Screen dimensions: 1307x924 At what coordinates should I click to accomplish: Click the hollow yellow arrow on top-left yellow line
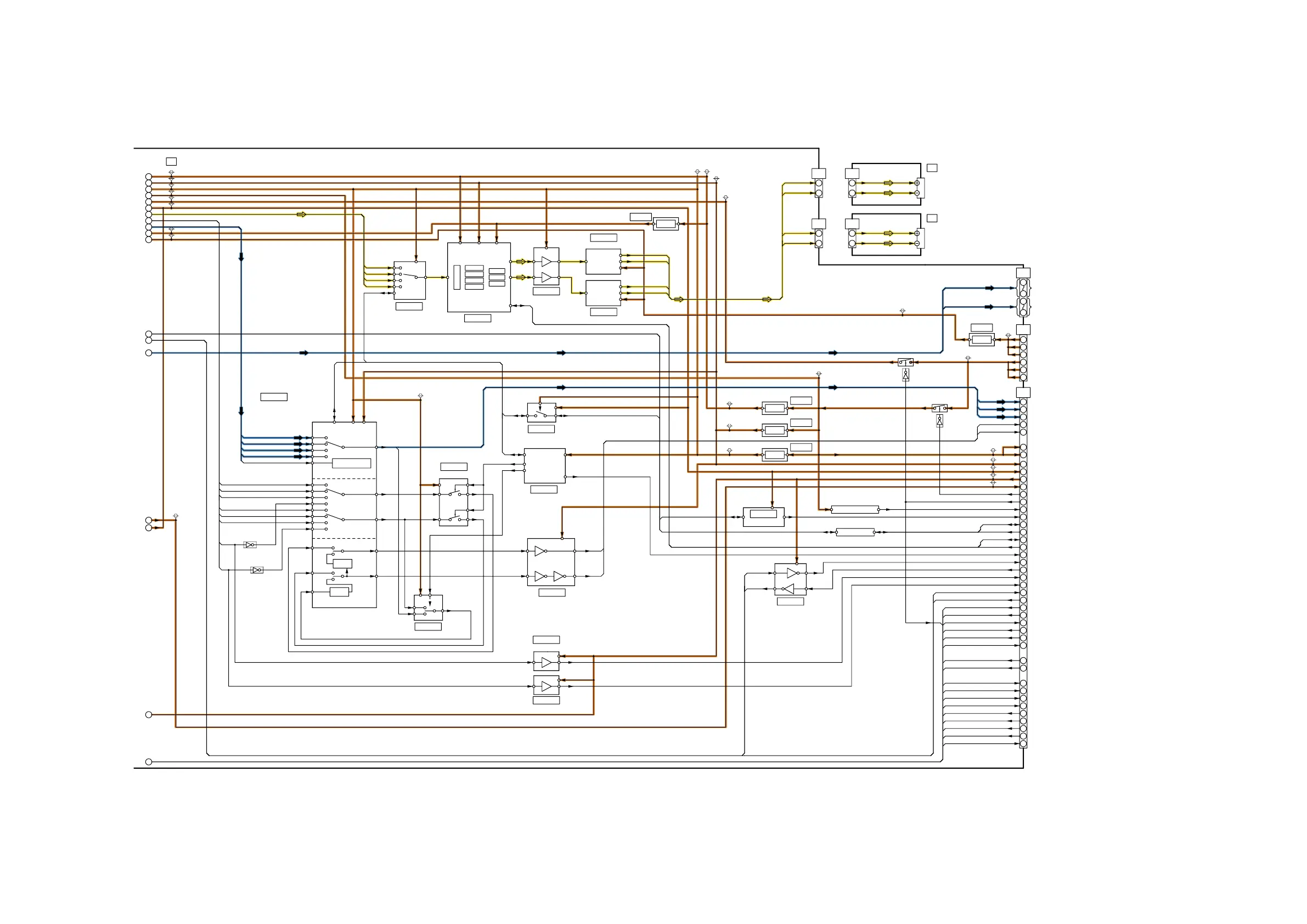(301, 215)
